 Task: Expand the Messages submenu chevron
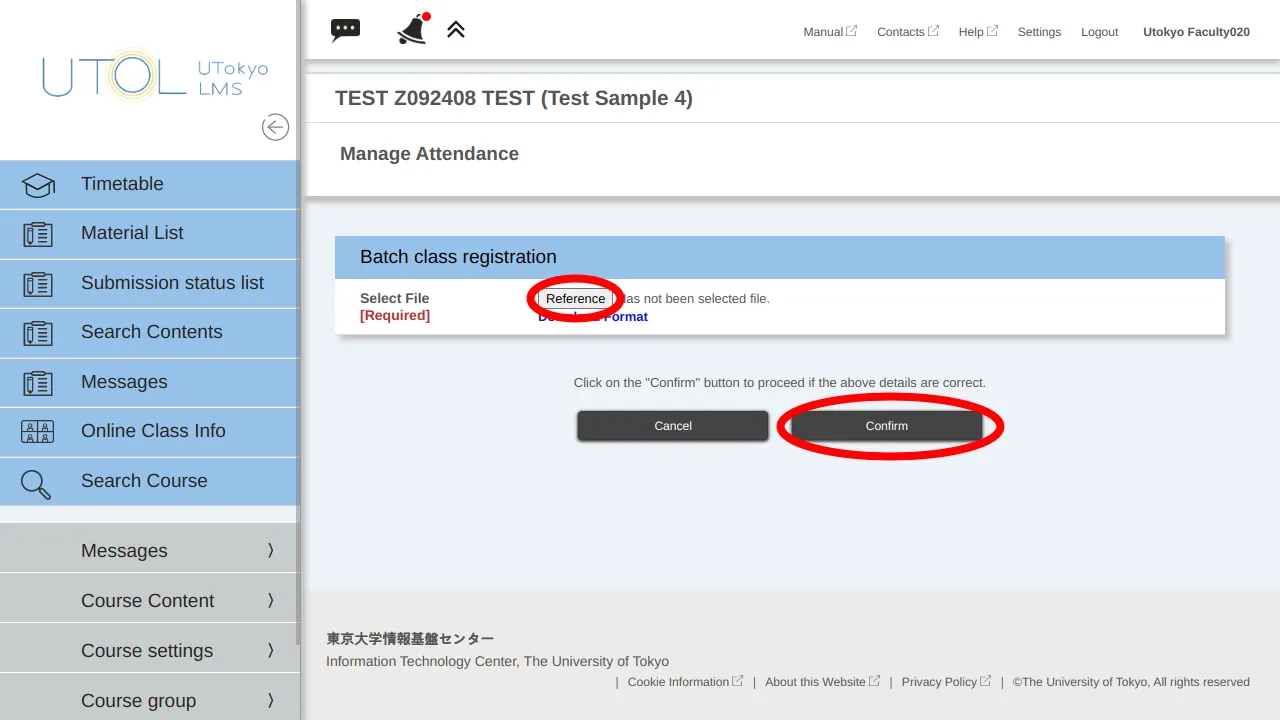[x=270, y=550]
